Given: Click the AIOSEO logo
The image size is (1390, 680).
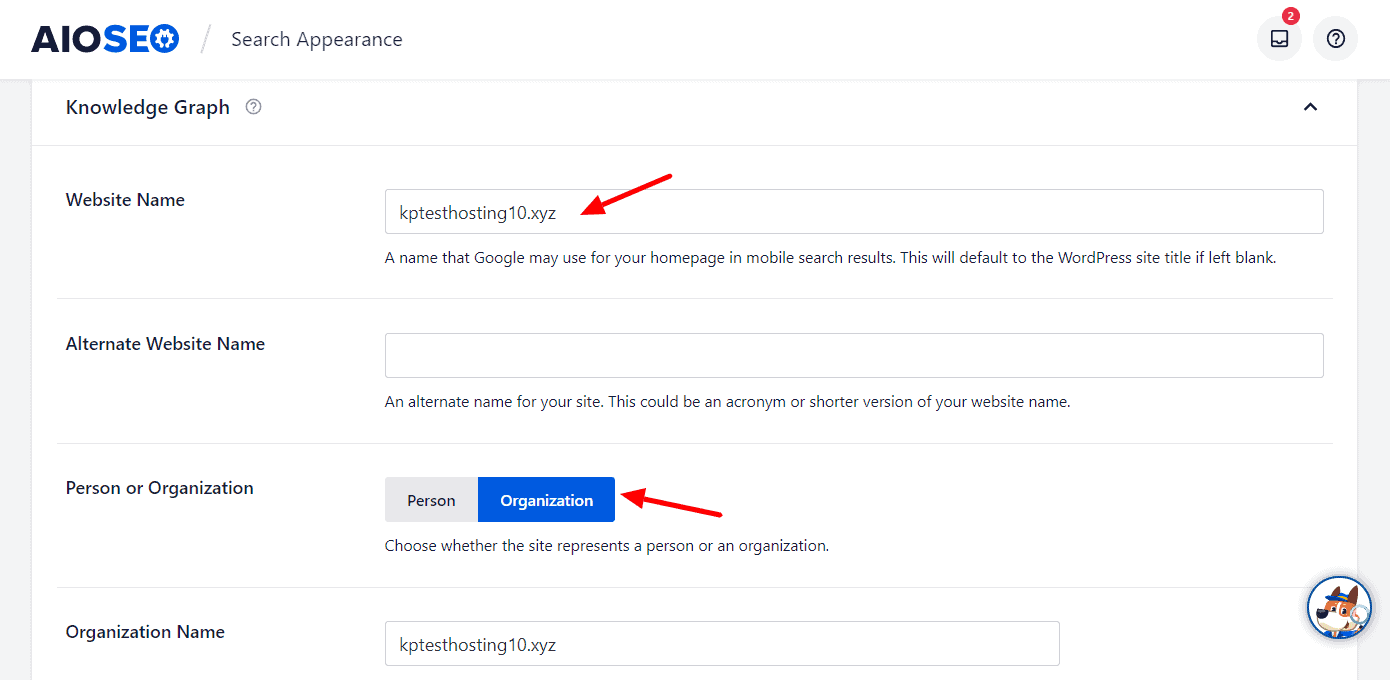Looking at the screenshot, I should 105,39.
